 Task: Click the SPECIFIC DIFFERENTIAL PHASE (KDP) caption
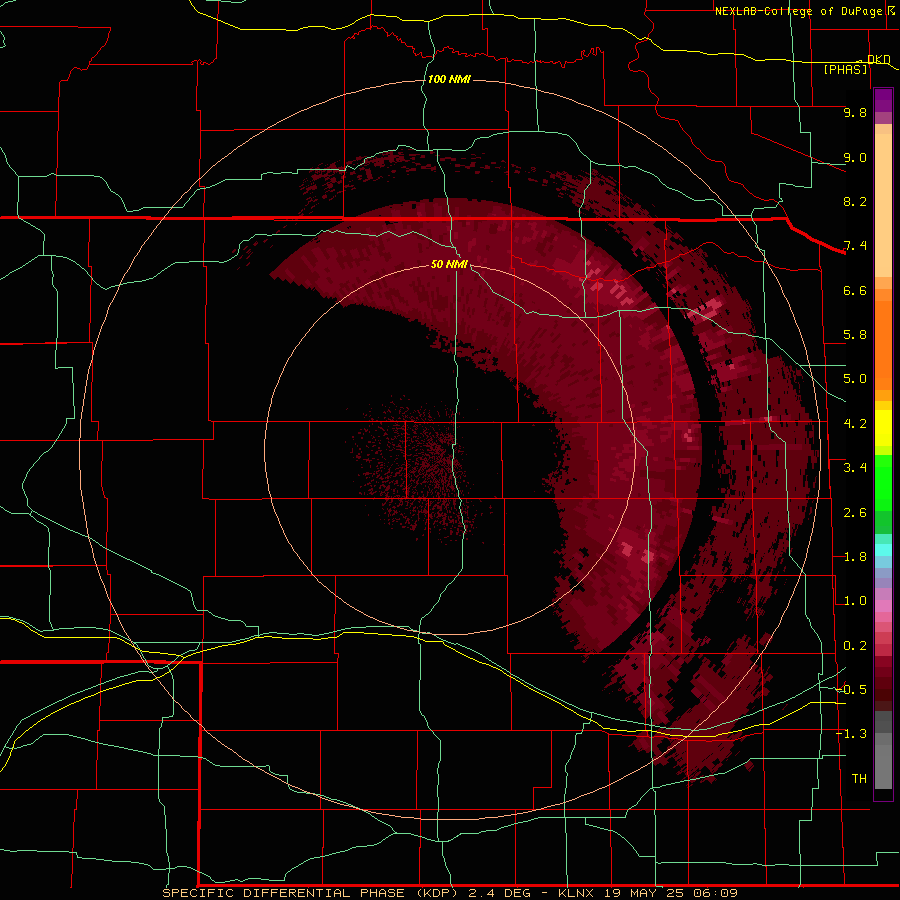[310, 893]
